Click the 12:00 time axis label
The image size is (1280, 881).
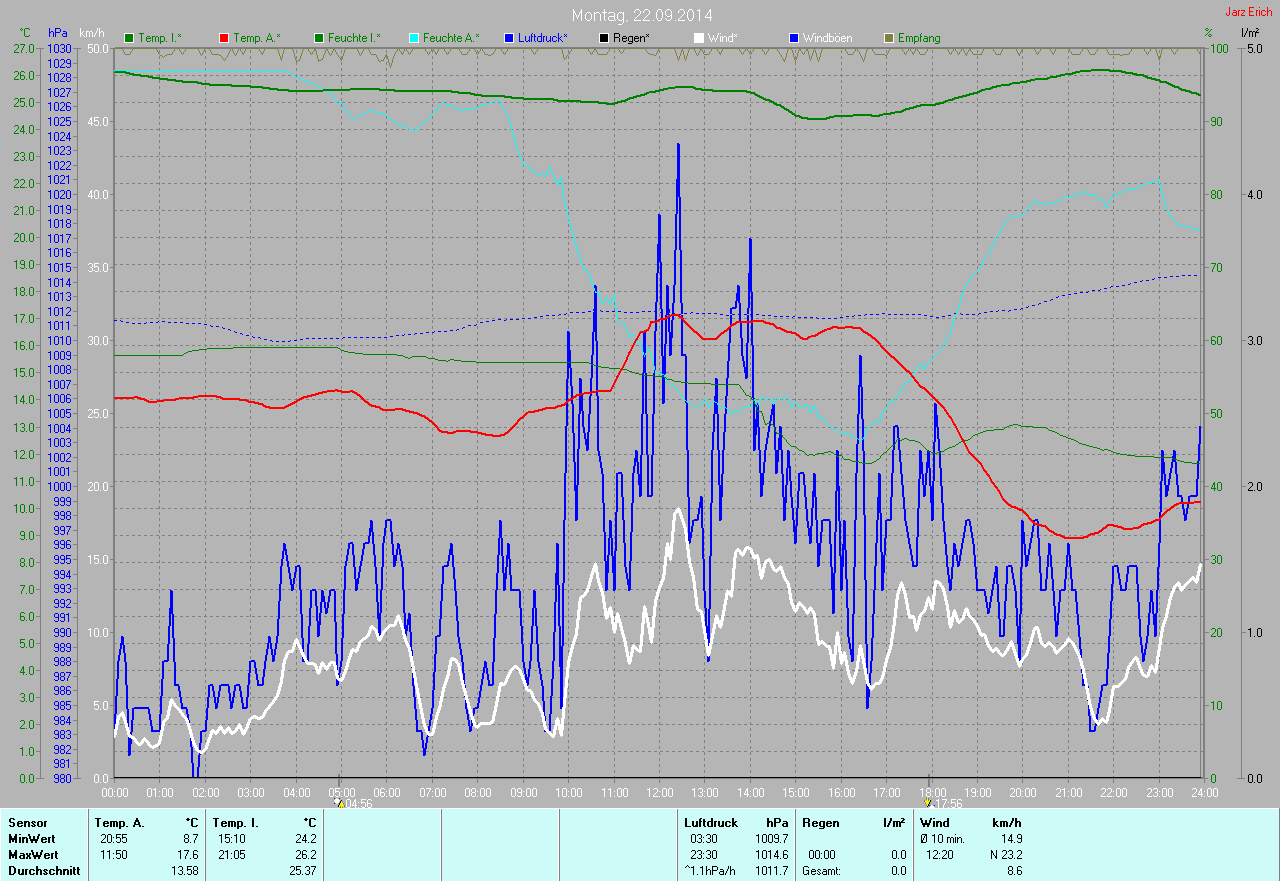pyautogui.click(x=659, y=792)
